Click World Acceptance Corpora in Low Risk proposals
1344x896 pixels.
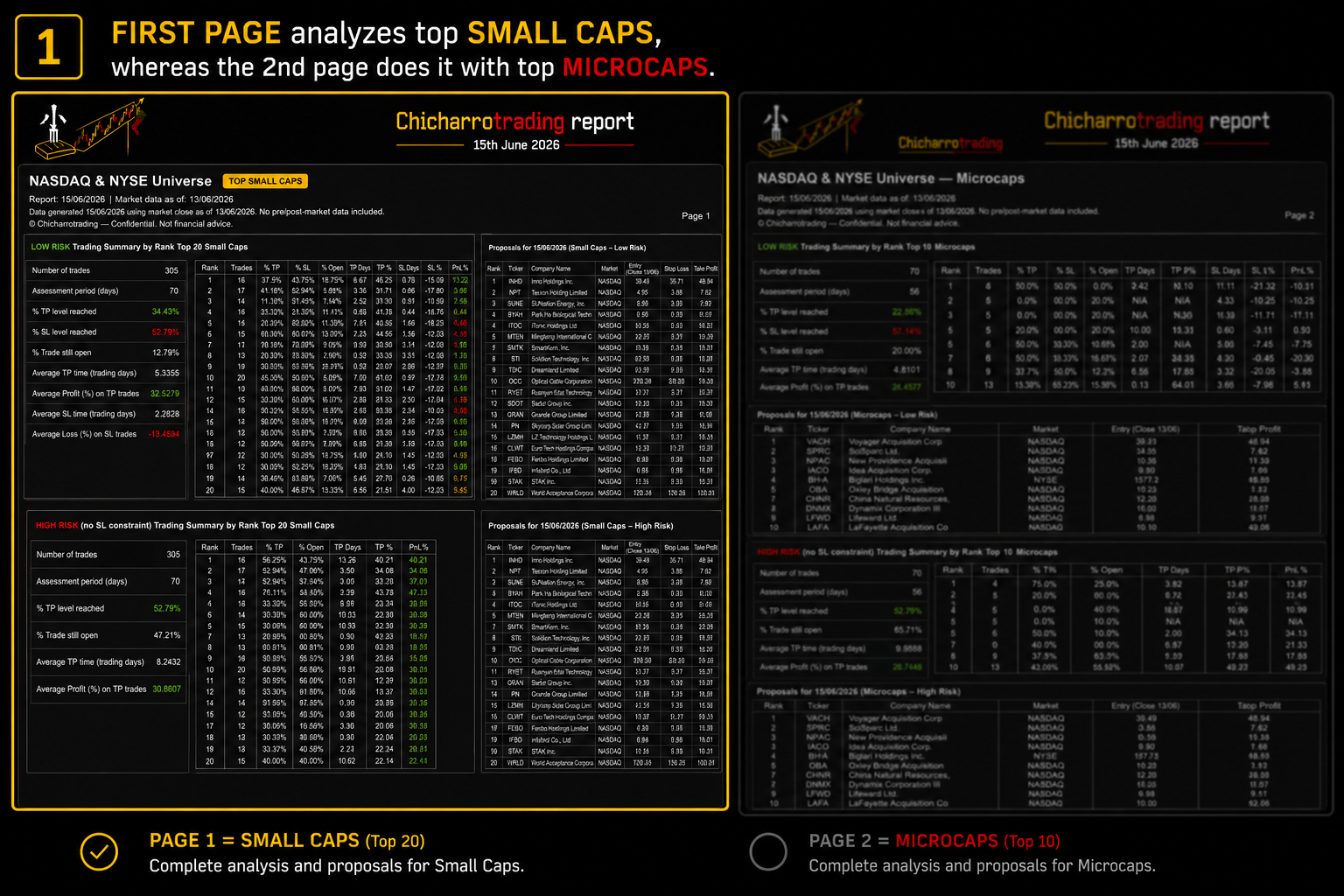[562, 493]
